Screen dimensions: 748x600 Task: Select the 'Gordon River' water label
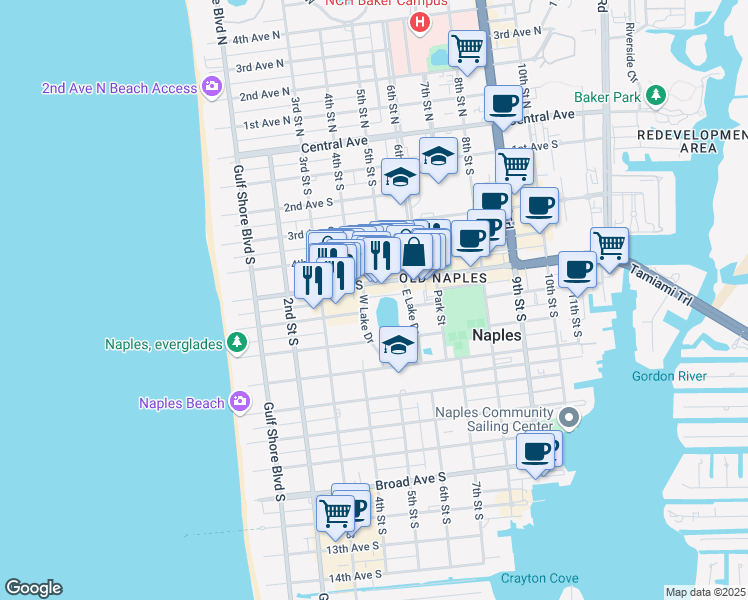(x=669, y=376)
